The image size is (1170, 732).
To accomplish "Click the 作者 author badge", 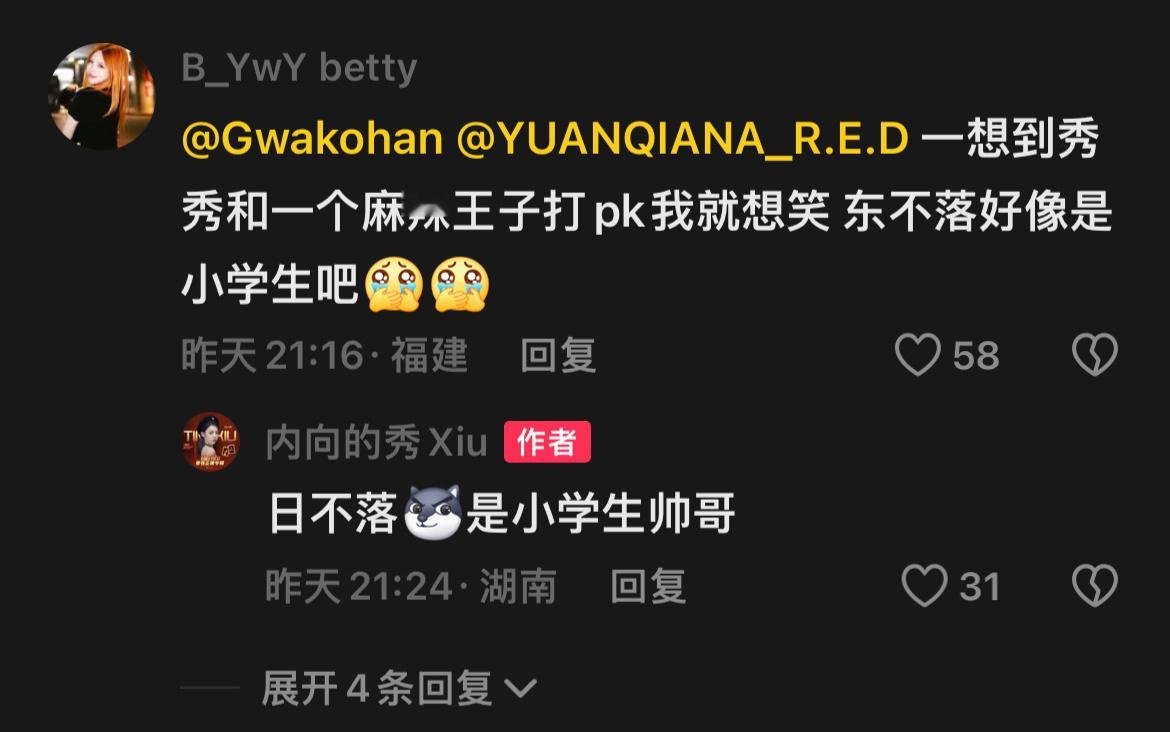I will (x=547, y=442).
